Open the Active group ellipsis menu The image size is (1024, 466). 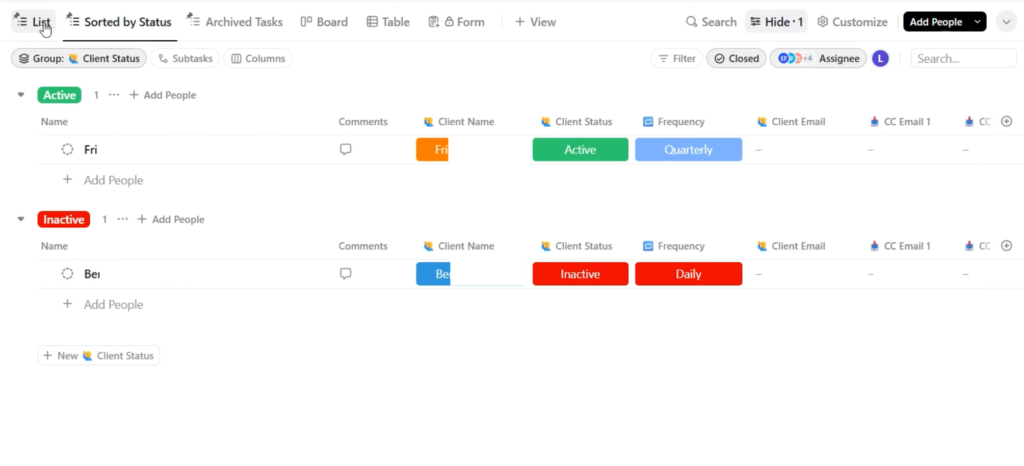pyautogui.click(x=113, y=95)
